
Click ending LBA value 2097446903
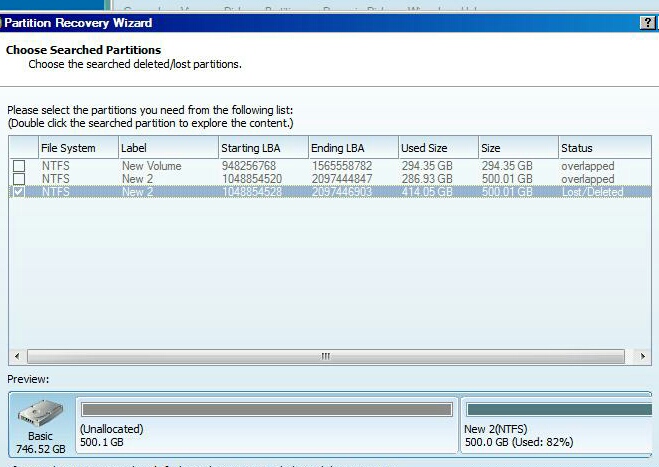tap(342, 192)
